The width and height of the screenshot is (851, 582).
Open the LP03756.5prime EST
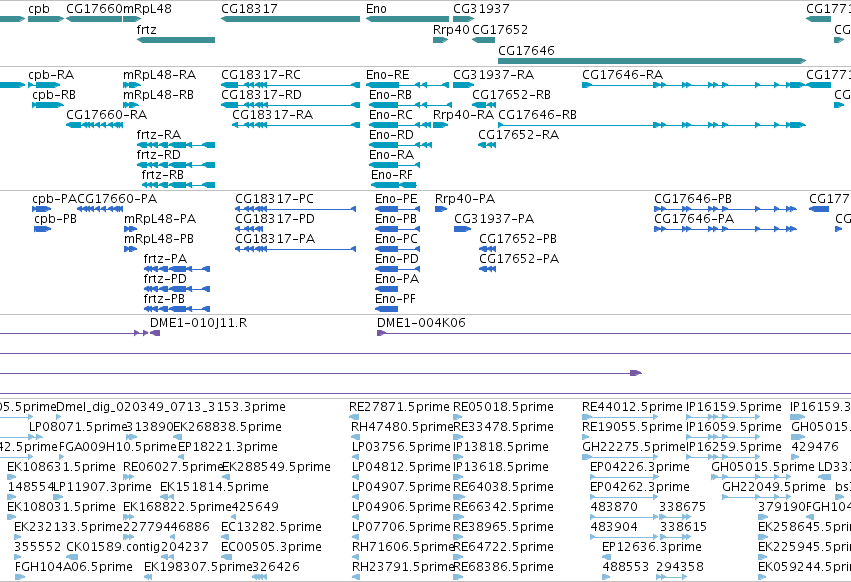(355, 457)
